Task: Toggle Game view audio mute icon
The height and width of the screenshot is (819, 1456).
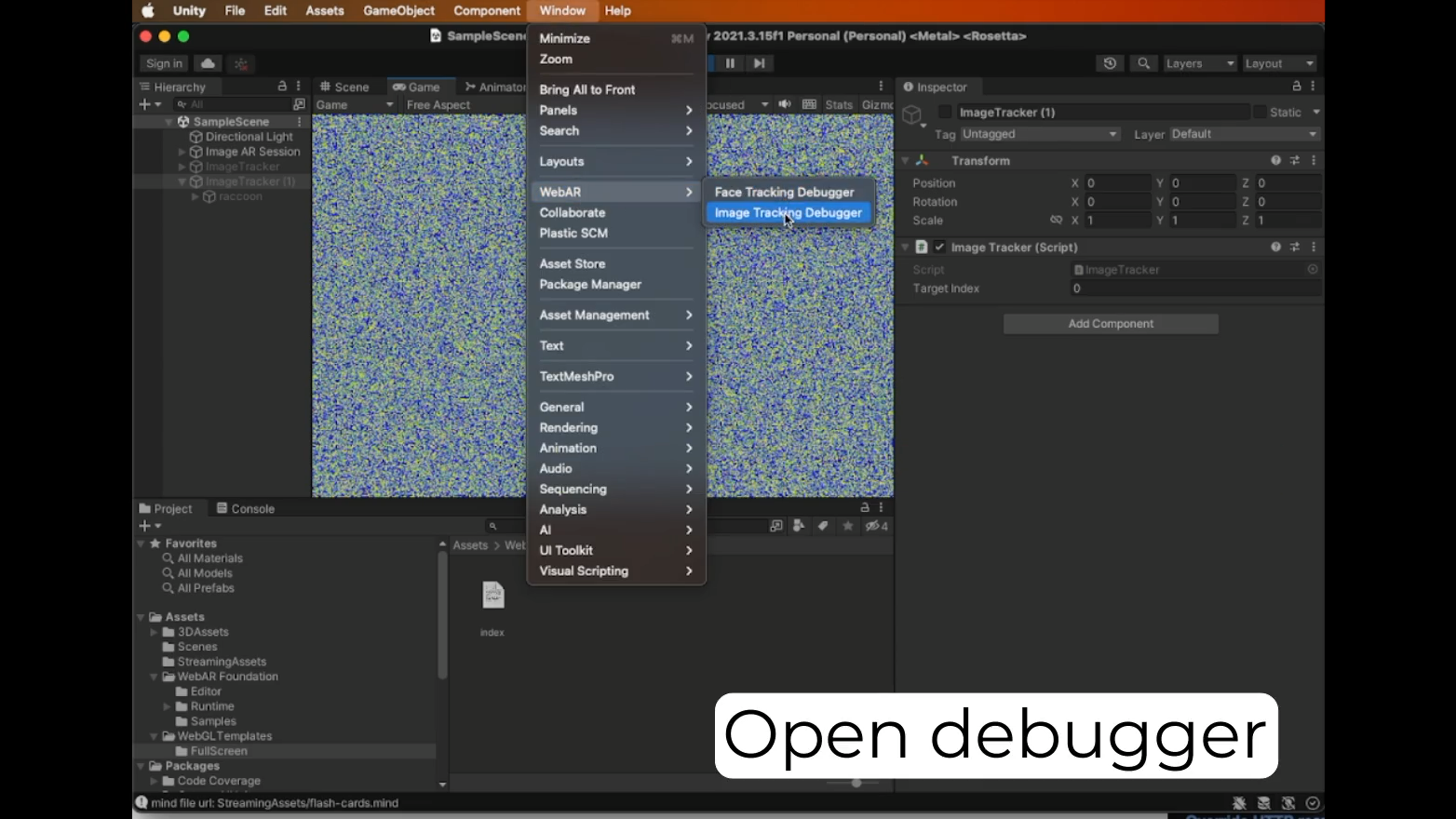Action: (785, 104)
